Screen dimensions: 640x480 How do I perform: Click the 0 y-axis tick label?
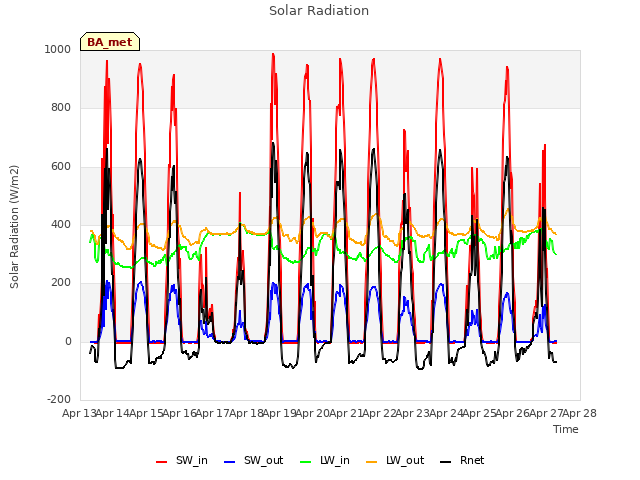tap(68, 341)
